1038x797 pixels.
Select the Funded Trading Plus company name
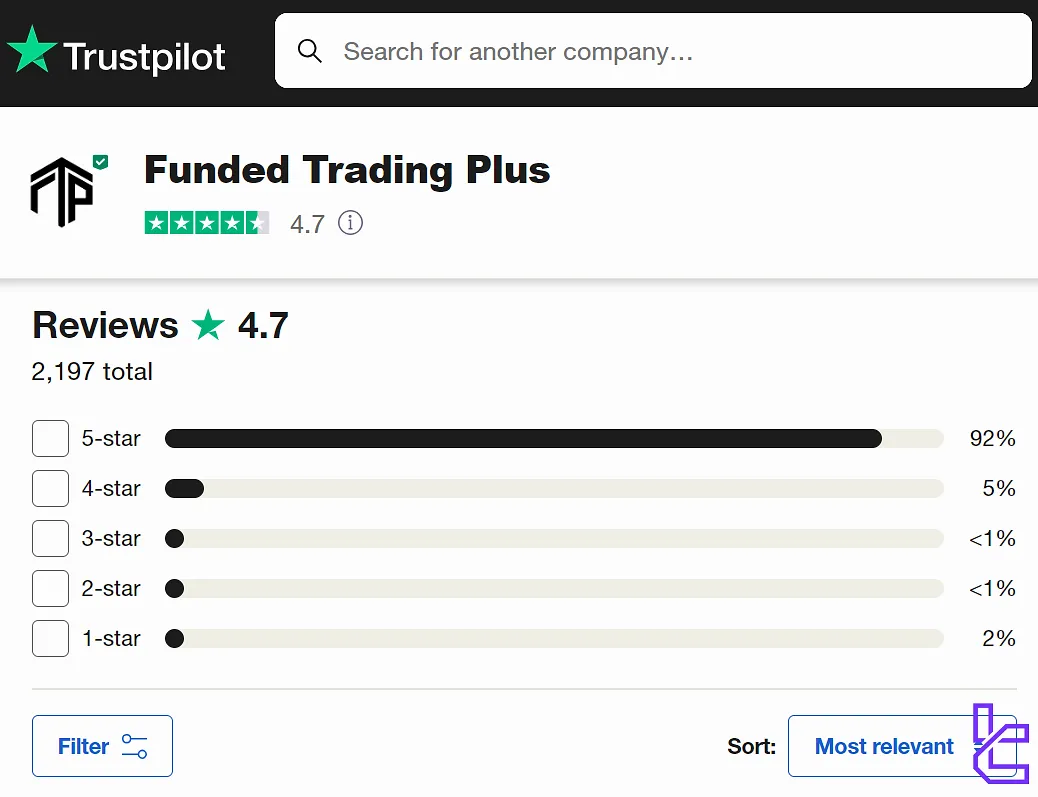[347, 170]
